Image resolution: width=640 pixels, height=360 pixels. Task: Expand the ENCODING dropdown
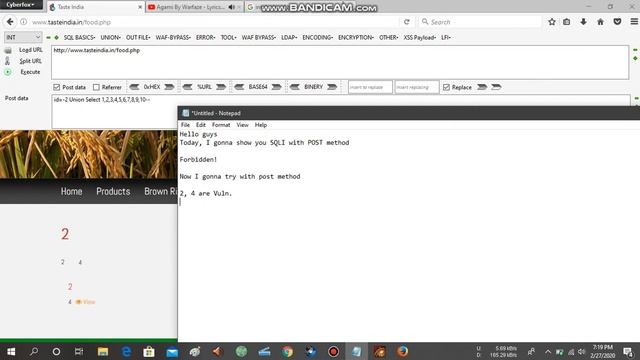(x=317, y=37)
